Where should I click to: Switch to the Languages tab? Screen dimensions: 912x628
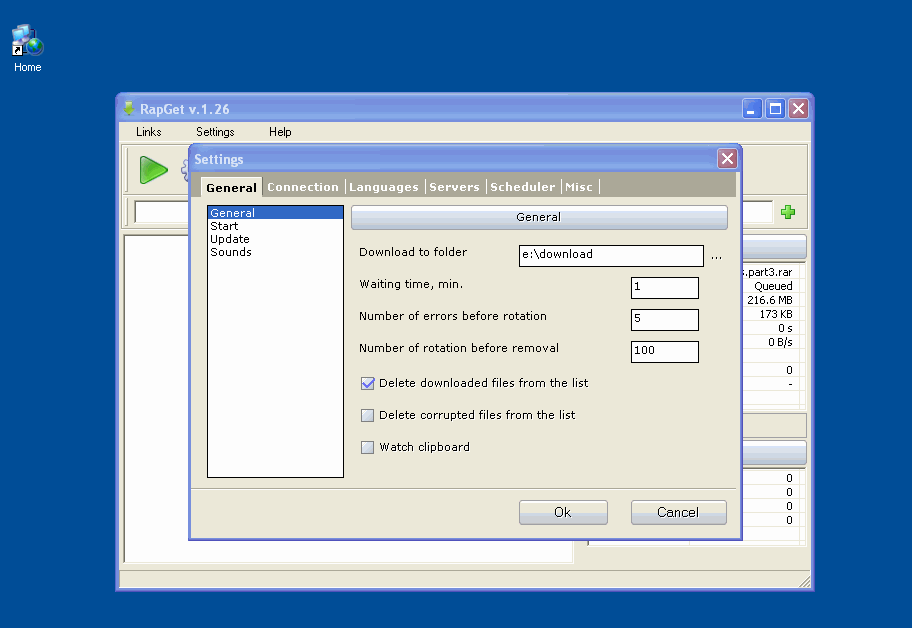pos(384,187)
